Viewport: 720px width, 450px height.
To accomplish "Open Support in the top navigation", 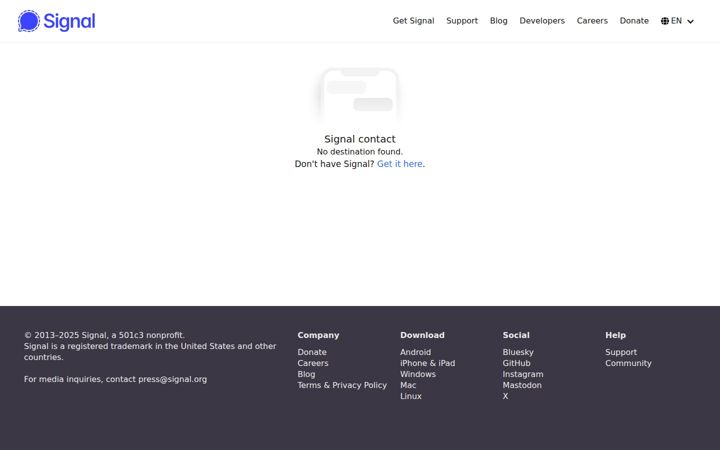I will point(462,21).
